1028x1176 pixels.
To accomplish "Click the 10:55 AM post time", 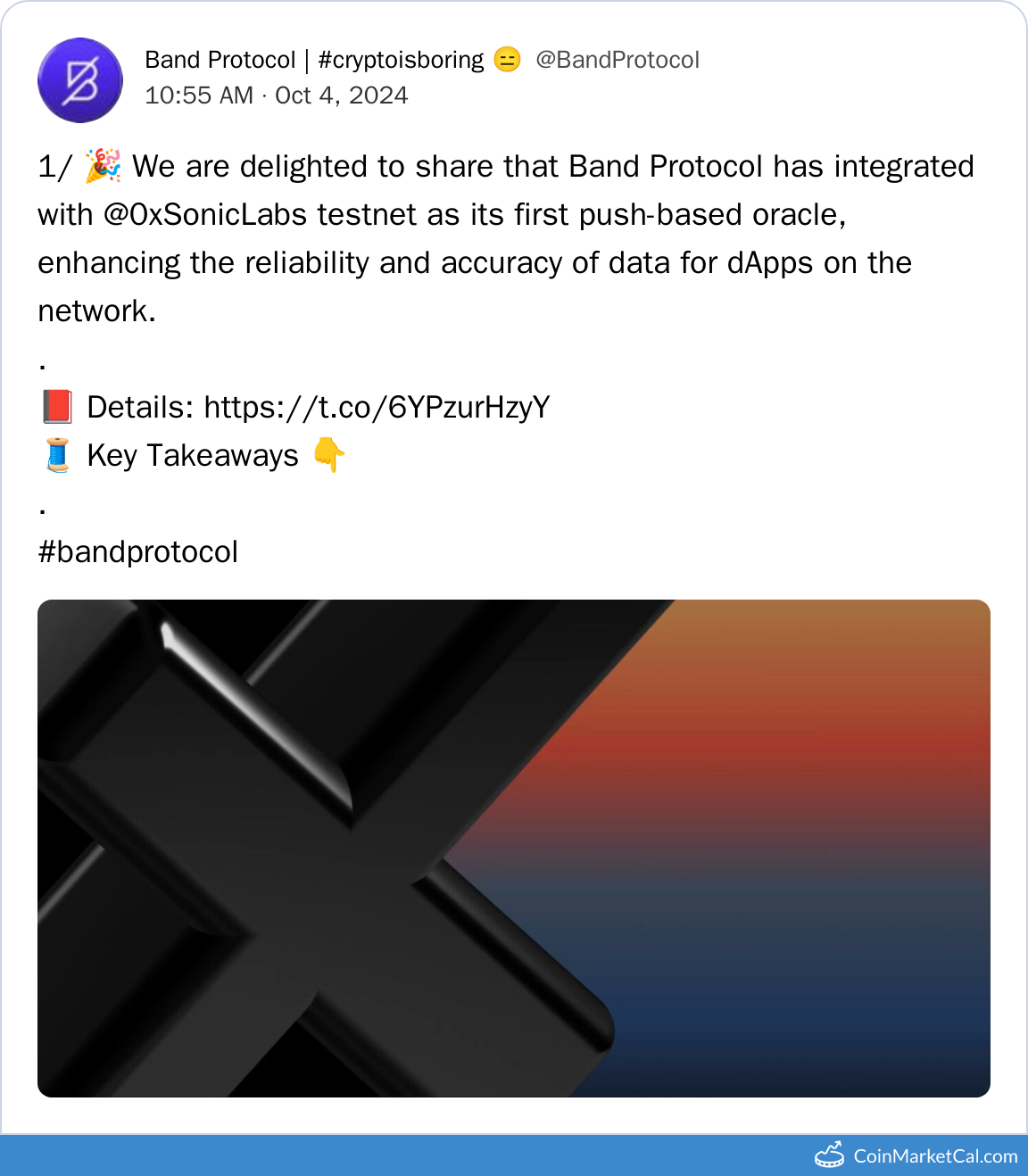I will pyautogui.click(x=199, y=95).
